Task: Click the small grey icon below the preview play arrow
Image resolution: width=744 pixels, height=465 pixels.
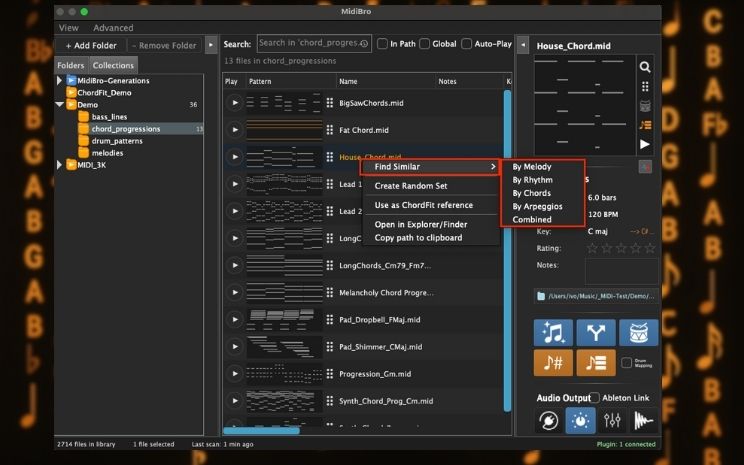Action: [645, 167]
